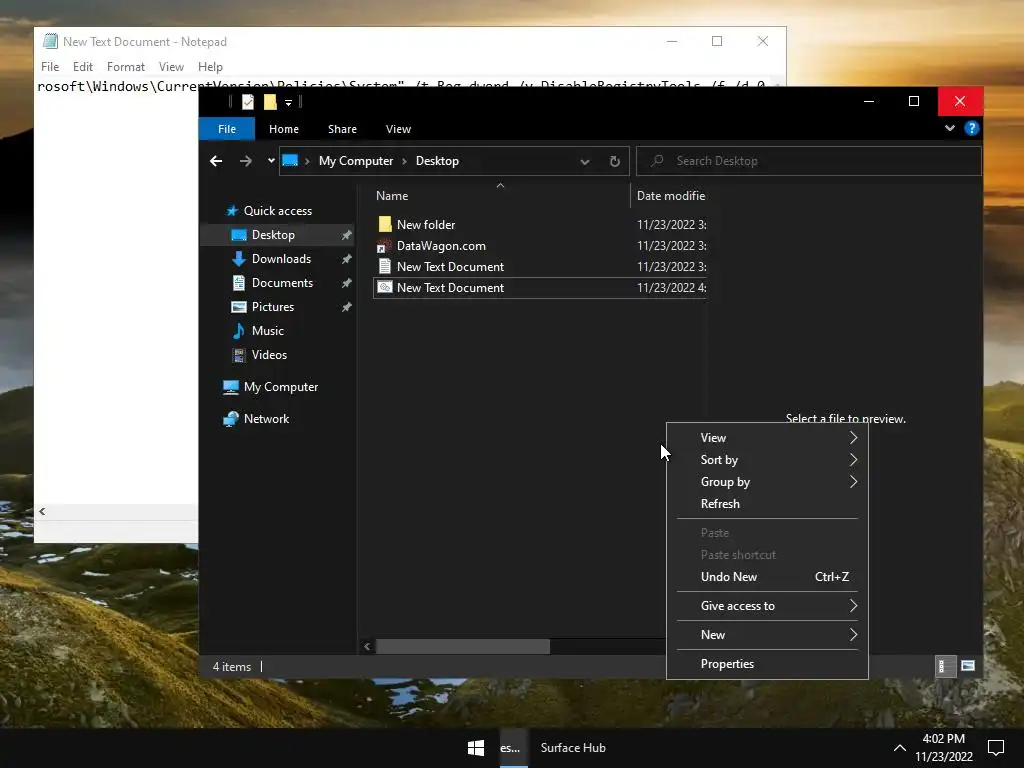Open Documents in the navigation pane
The image size is (1024, 768).
pos(282,283)
